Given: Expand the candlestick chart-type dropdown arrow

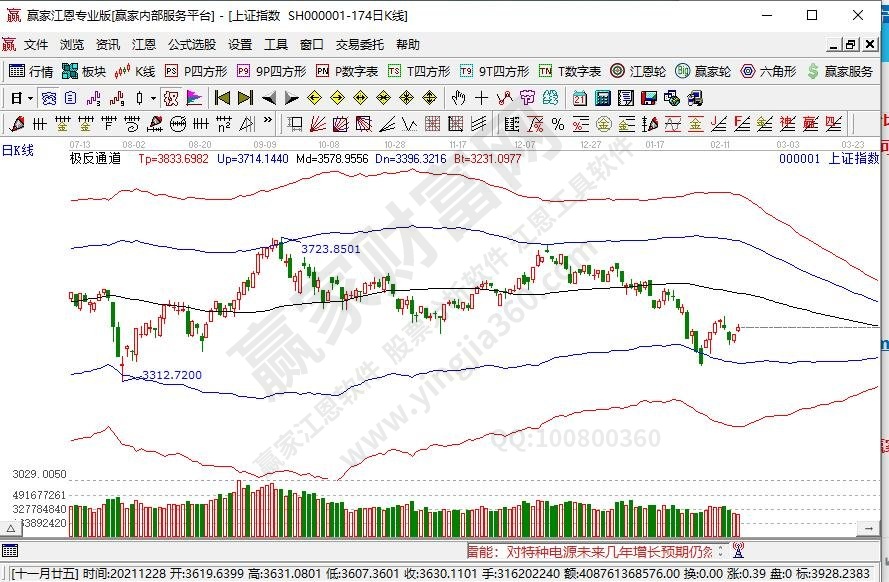Looking at the screenshot, I should click(153, 99).
